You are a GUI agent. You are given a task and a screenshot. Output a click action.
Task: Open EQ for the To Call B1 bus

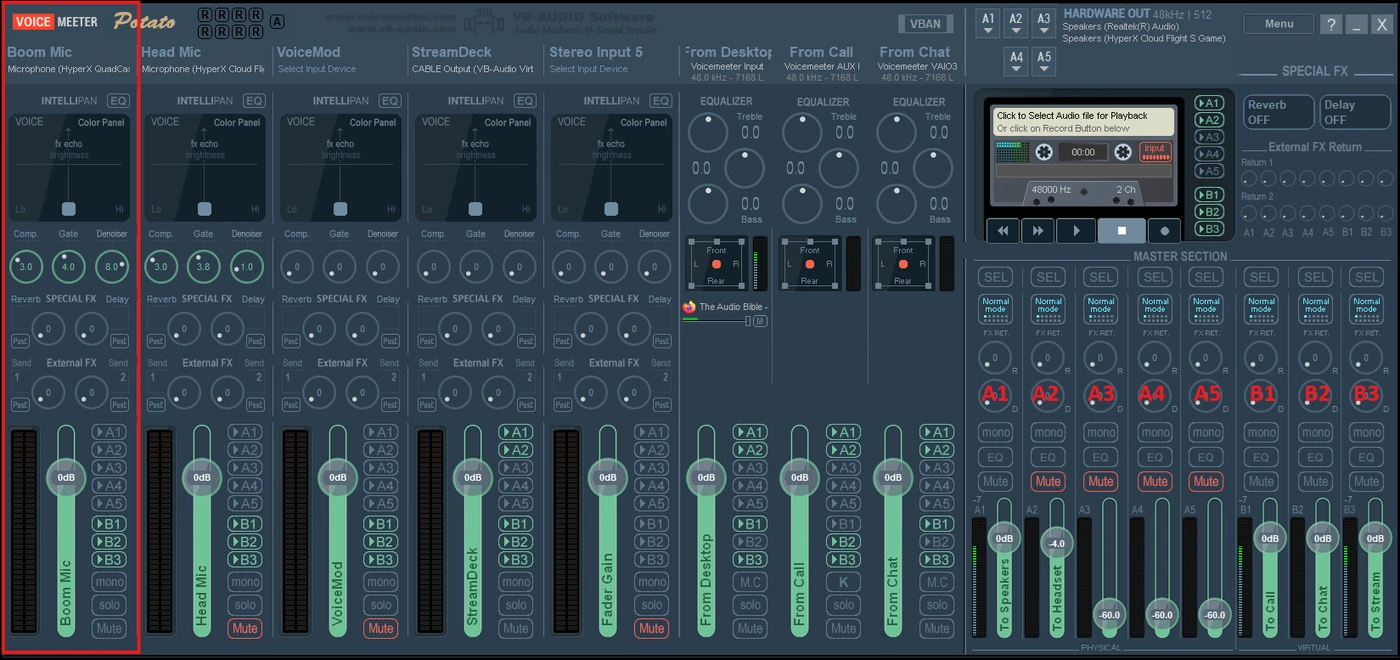(x=1261, y=457)
